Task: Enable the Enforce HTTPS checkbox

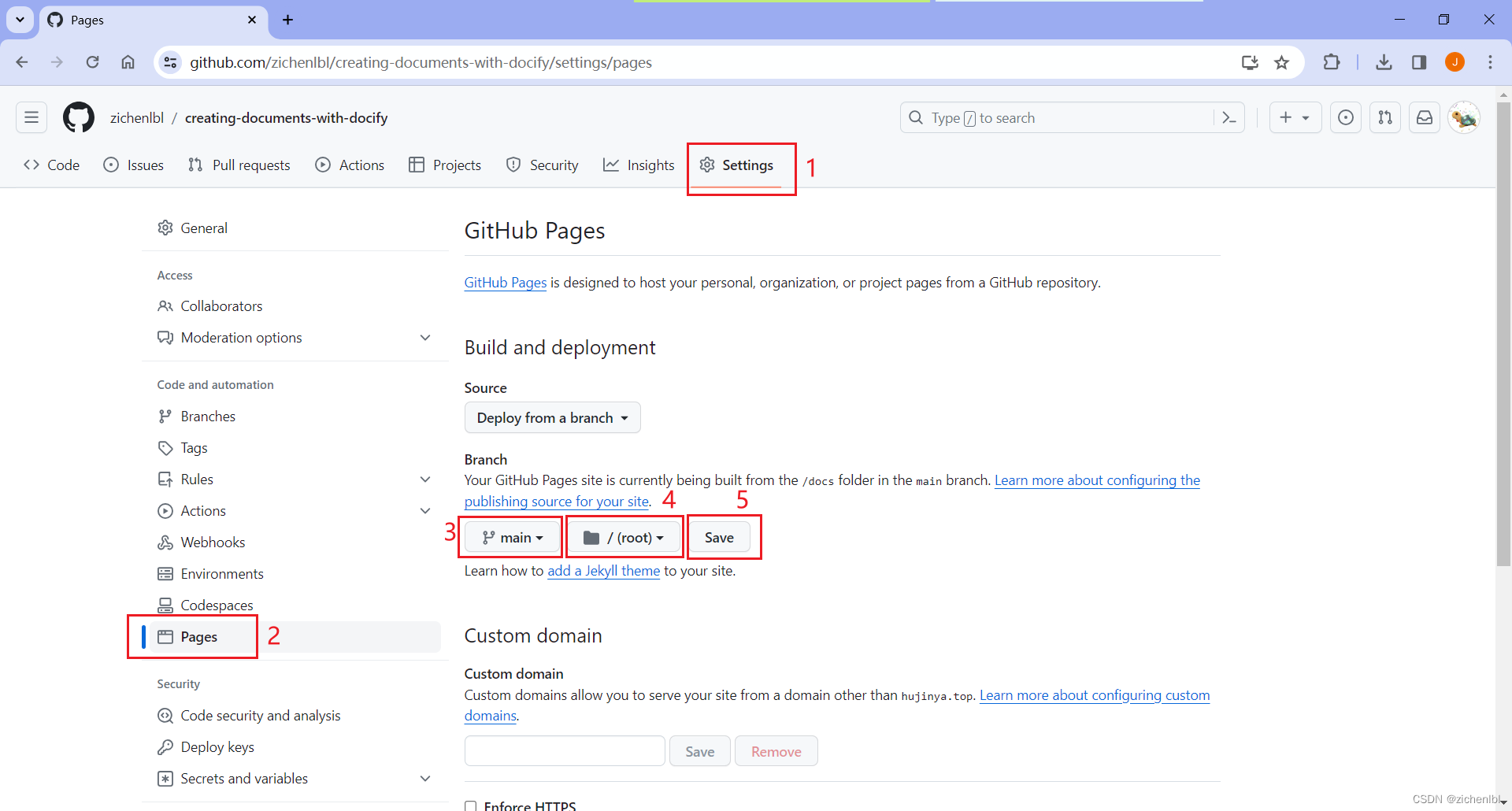Action: (x=471, y=806)
